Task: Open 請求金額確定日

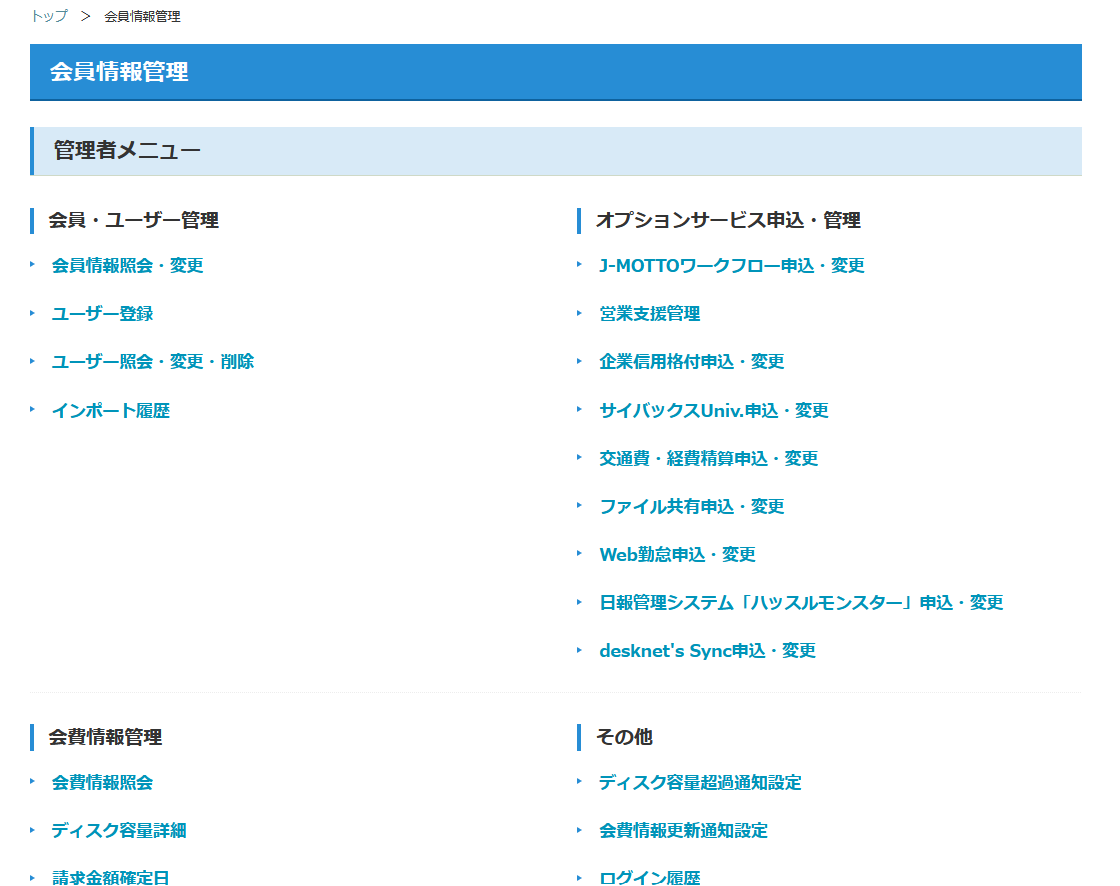Action: [111, 878]
